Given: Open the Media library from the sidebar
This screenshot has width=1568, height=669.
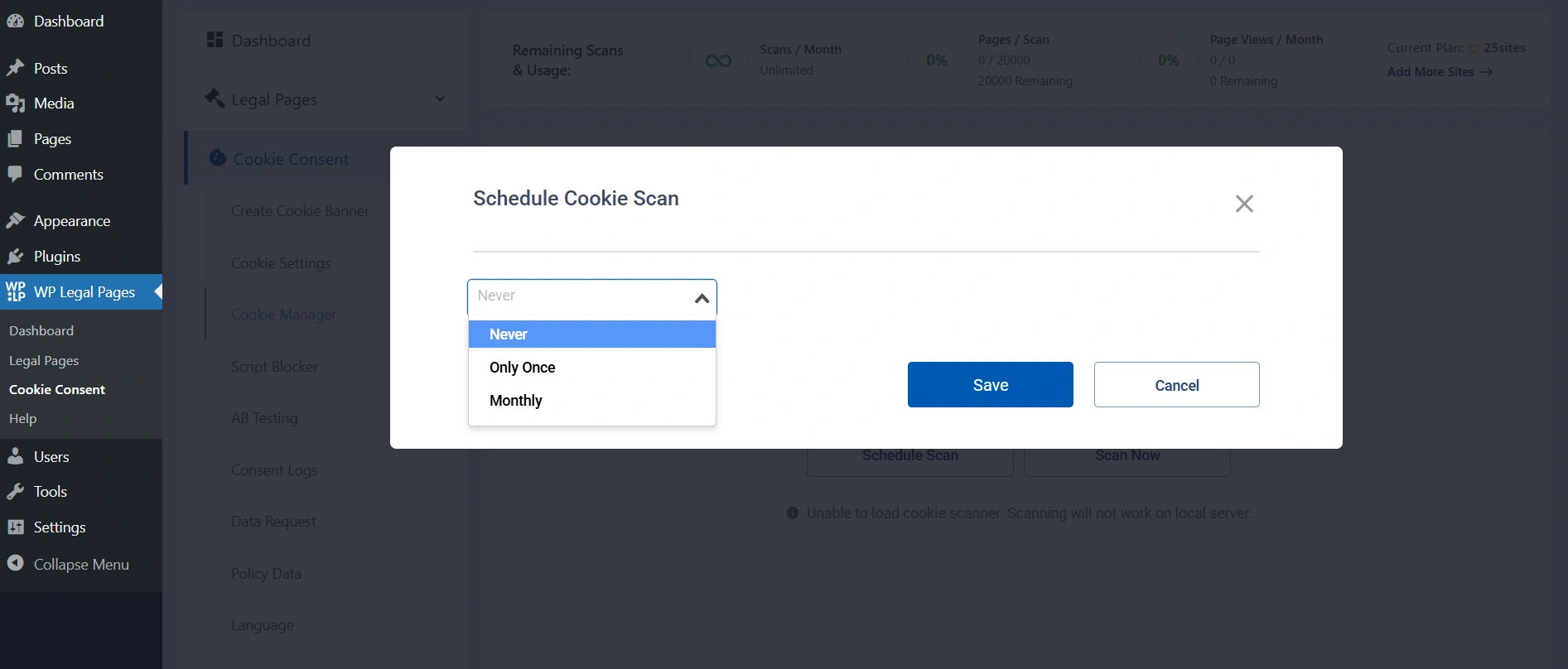Looking at the screenshot, I should tap(17, 103).
